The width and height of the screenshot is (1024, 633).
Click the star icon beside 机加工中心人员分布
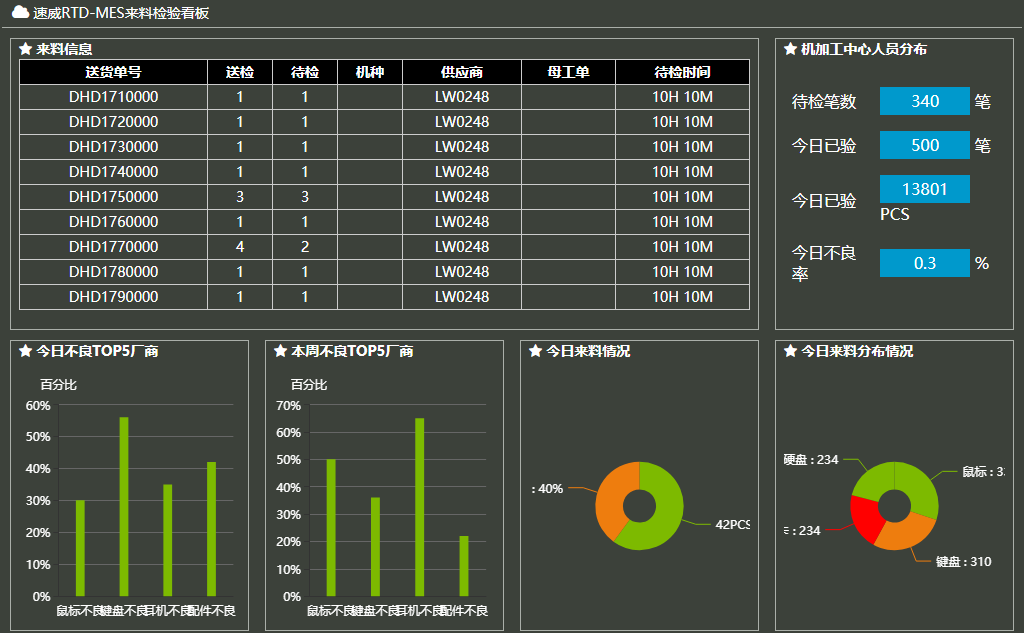tap(790, 49)
